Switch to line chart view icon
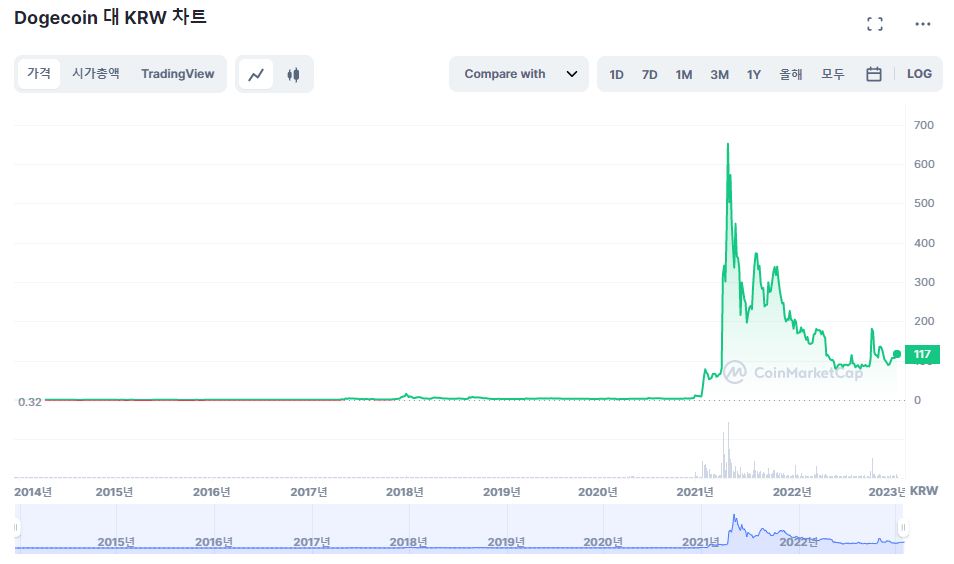Screen dimensions: 954x564 point(256,74)
